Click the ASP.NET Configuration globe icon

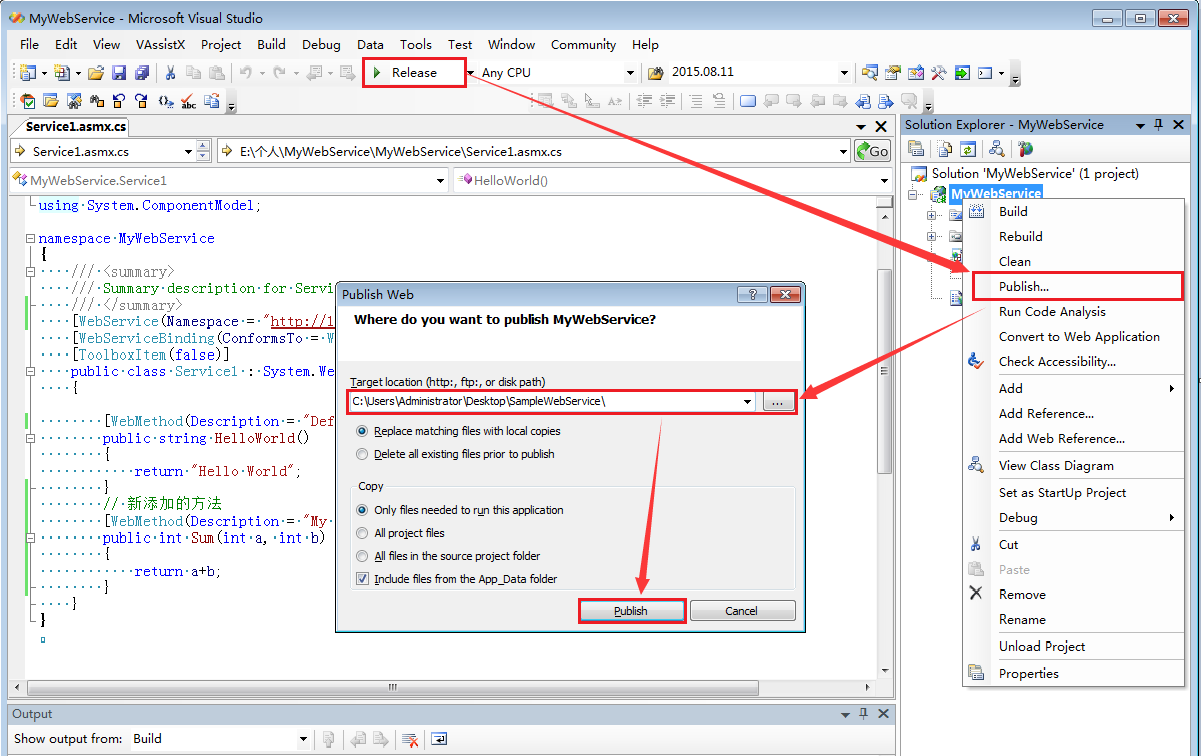click(1025, 149)
